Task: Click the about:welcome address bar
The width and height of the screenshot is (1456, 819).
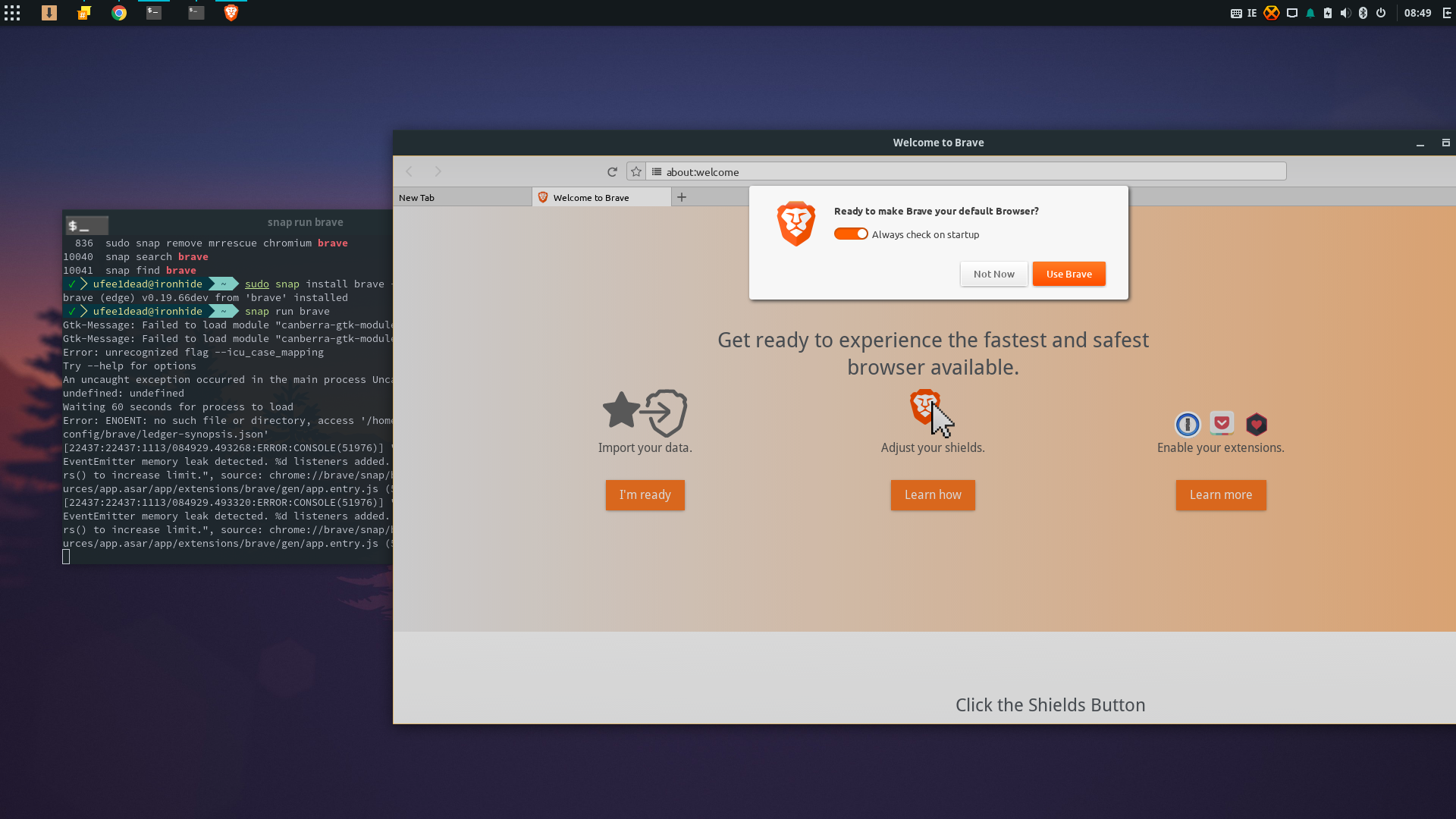Action: (x=965, y=171)
